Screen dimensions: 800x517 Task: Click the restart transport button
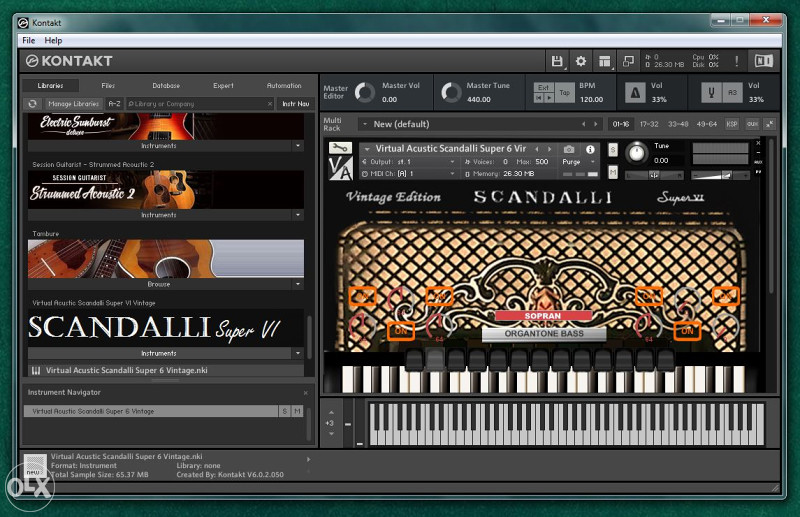539,97
